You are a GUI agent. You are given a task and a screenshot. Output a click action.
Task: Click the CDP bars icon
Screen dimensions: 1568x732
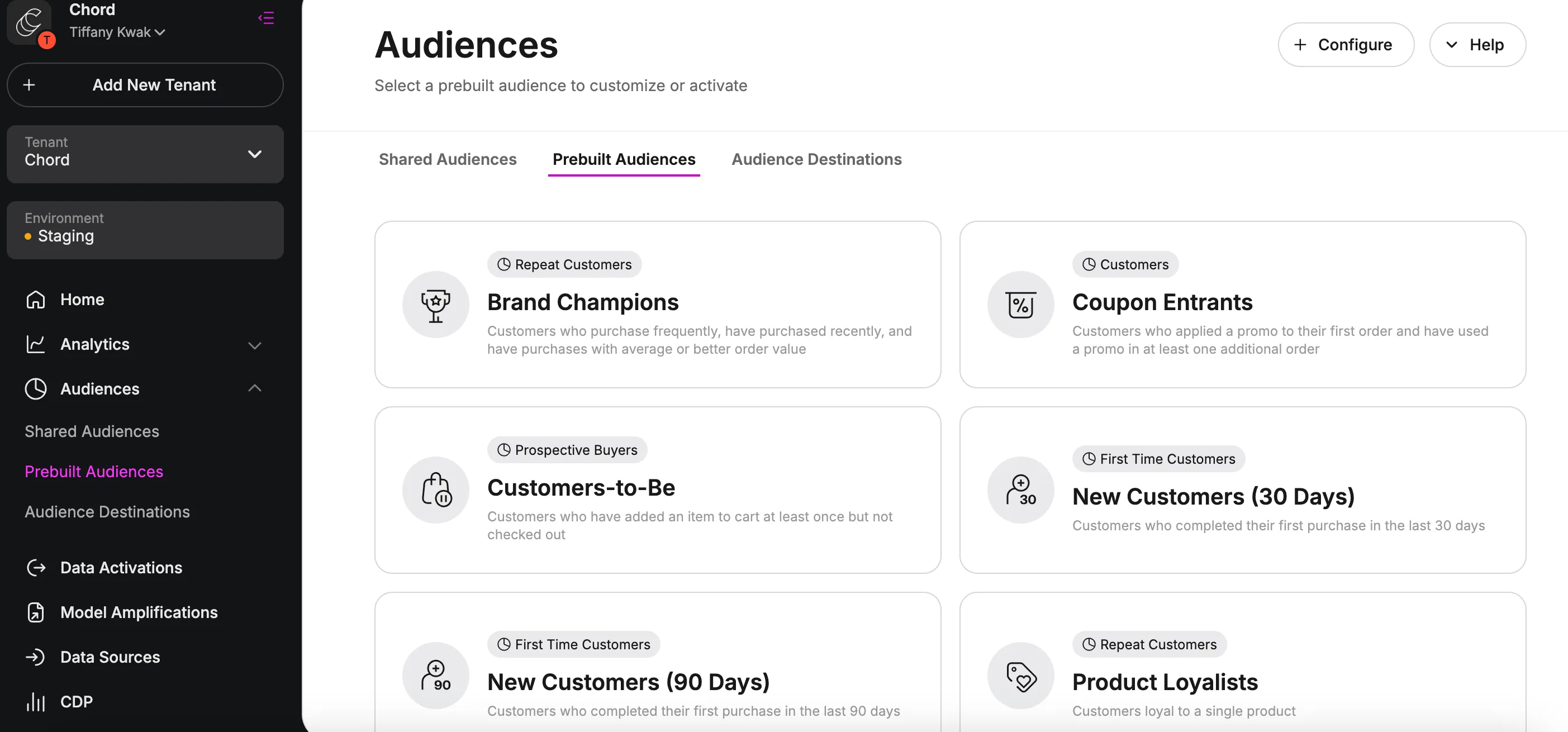[x=35, y=702]
